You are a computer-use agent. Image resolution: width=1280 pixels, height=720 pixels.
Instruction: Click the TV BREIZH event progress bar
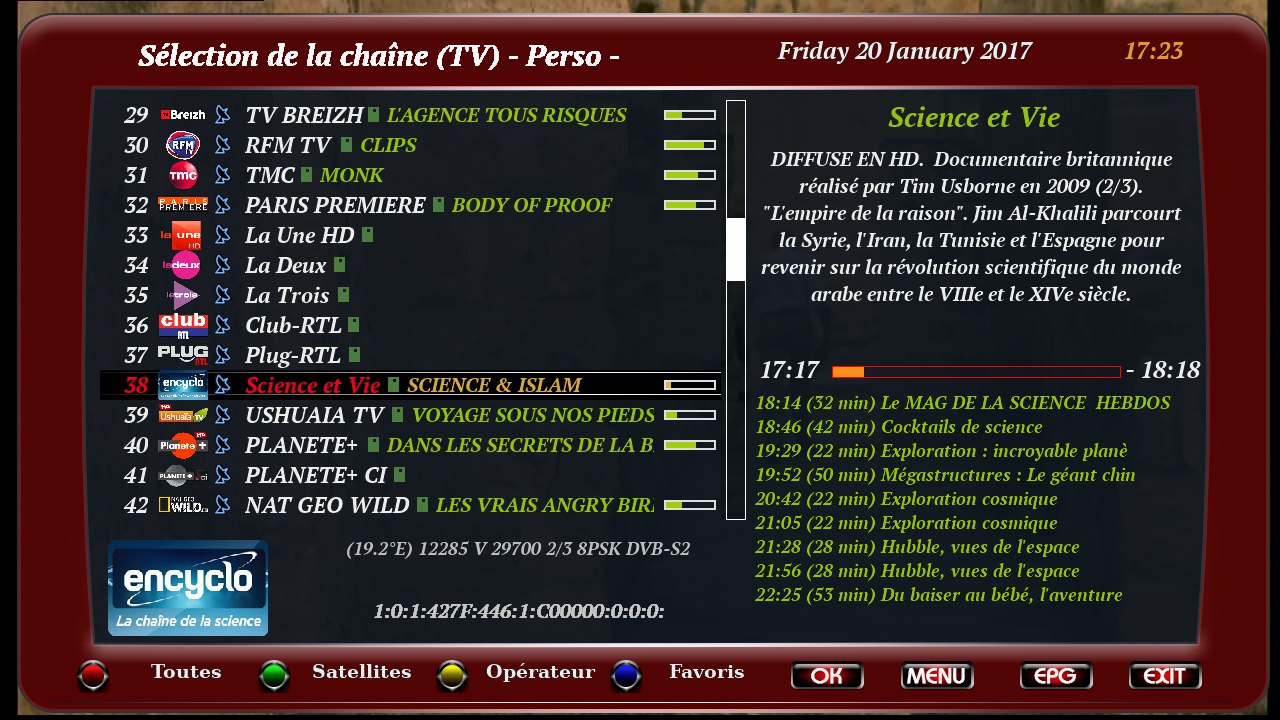point(690,115)
